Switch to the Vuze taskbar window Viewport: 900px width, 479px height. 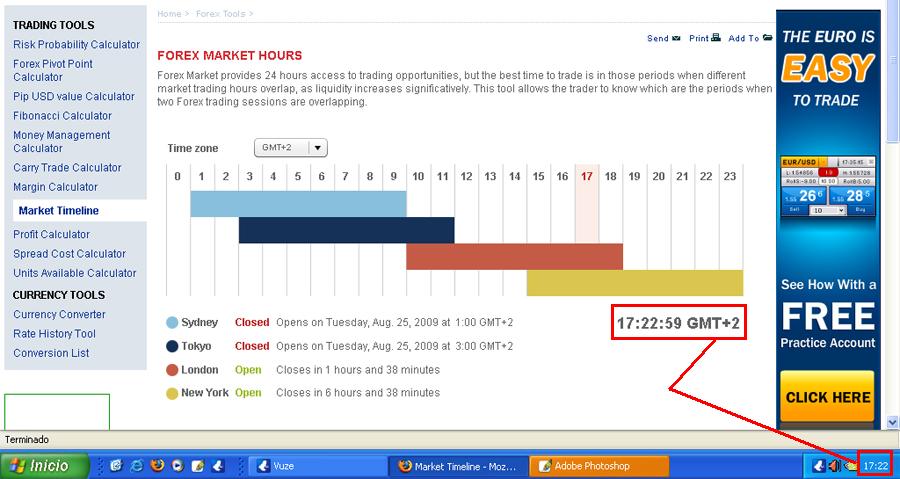pyautogui.click(x=318, y=466)
